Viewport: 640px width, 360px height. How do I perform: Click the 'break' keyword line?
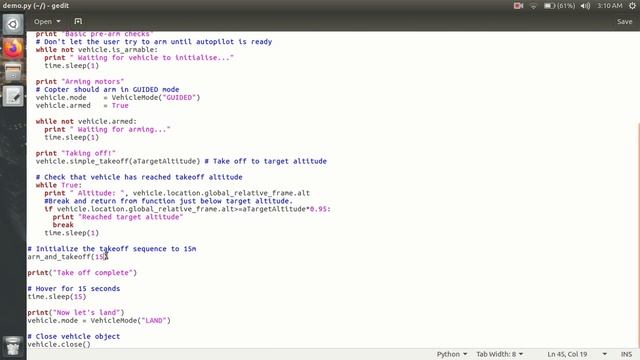point(63,225)
